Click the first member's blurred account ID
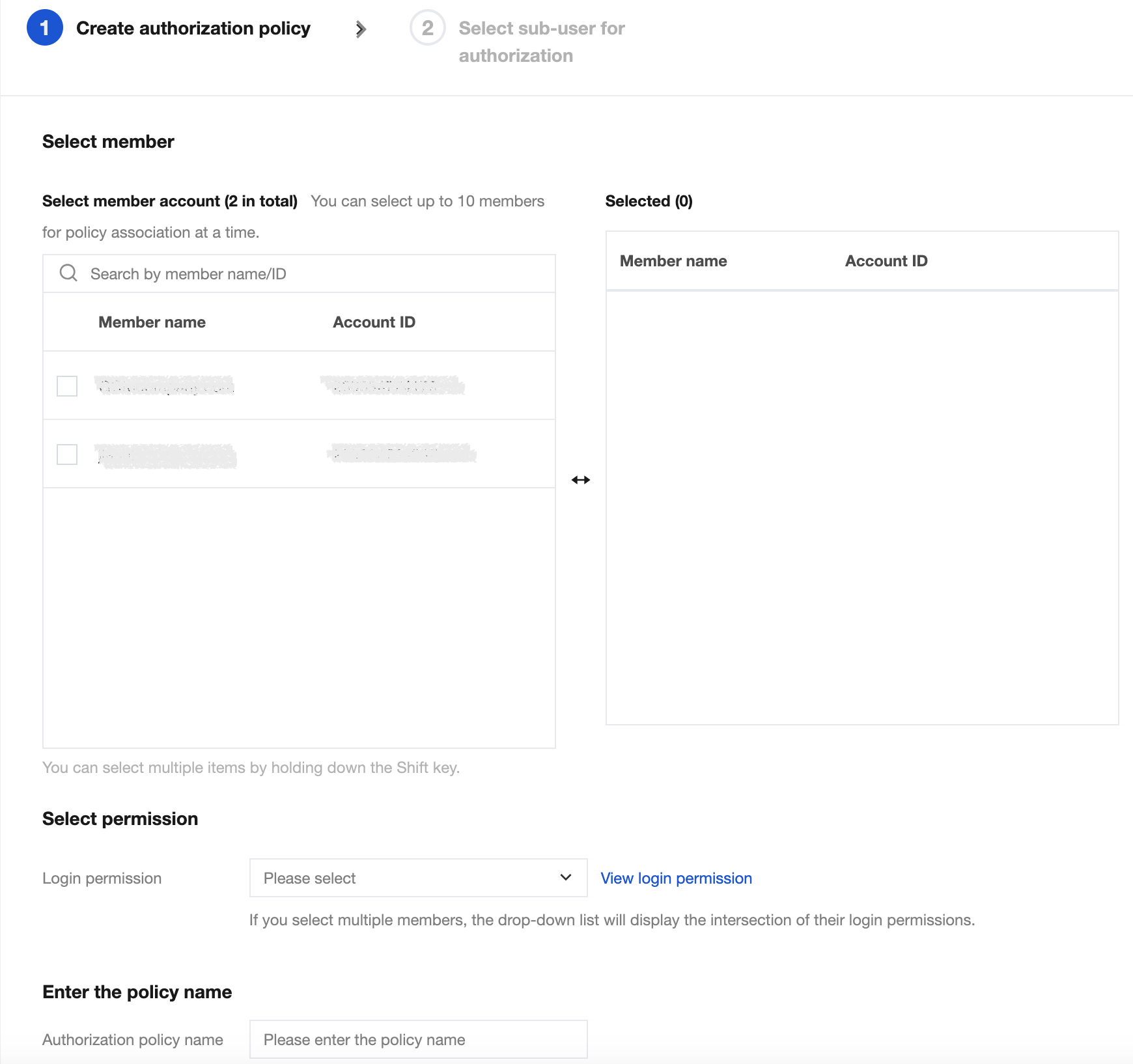1133x1064 pixels. pos(393,385)
